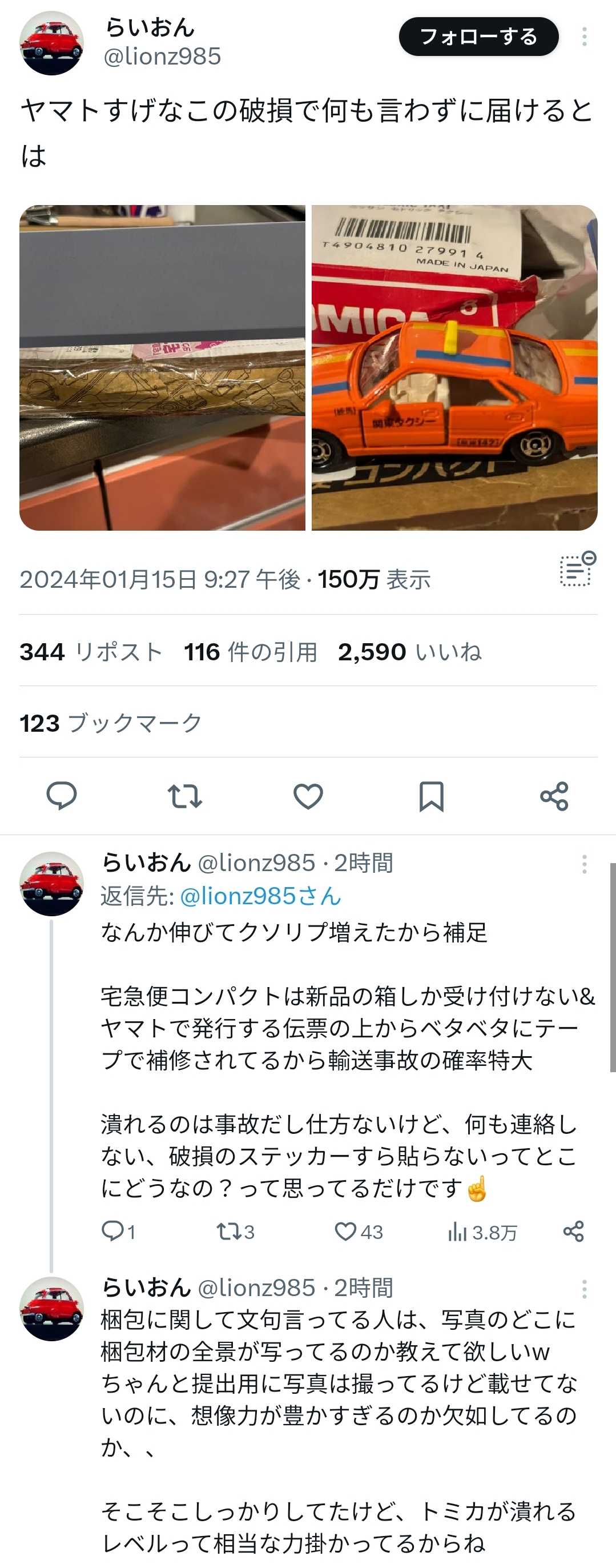The width and height of the screenshot is (616, 1568).
Task: Like the main tweet with heart icon
Action: tap(308, 796)
